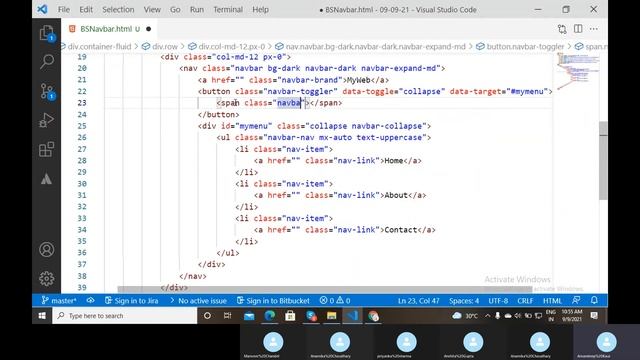
Task: Open the action center notification icon
Action: tap(594, 316)
